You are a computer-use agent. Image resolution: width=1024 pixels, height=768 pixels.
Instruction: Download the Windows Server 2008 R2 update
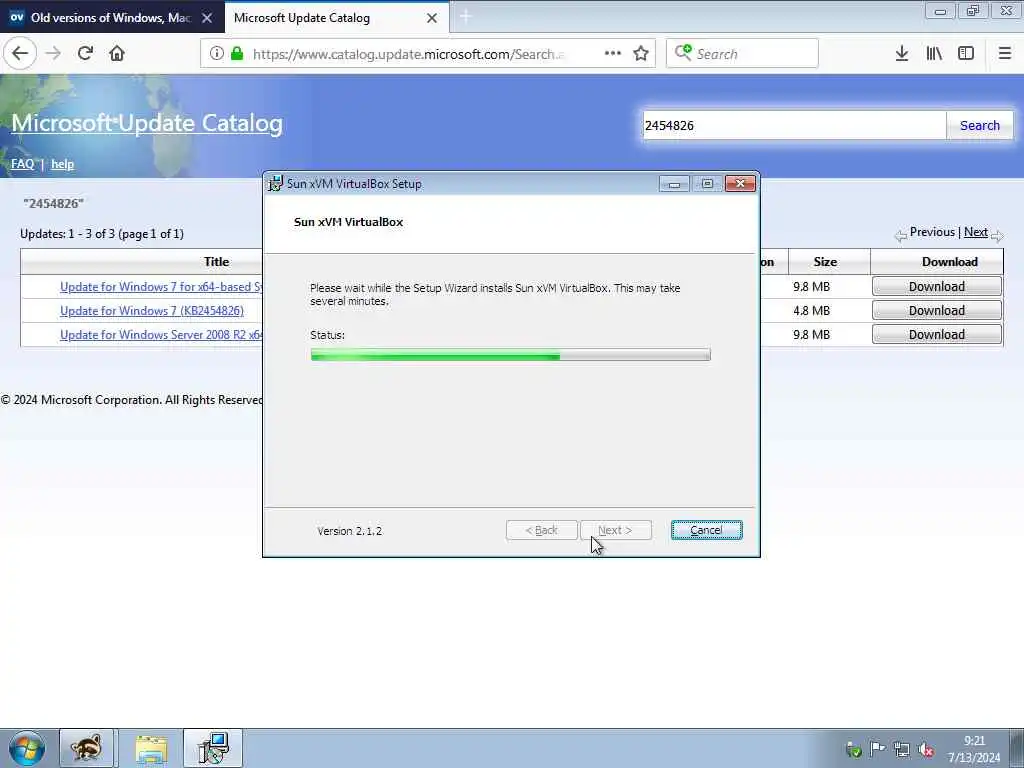(936, 334)
